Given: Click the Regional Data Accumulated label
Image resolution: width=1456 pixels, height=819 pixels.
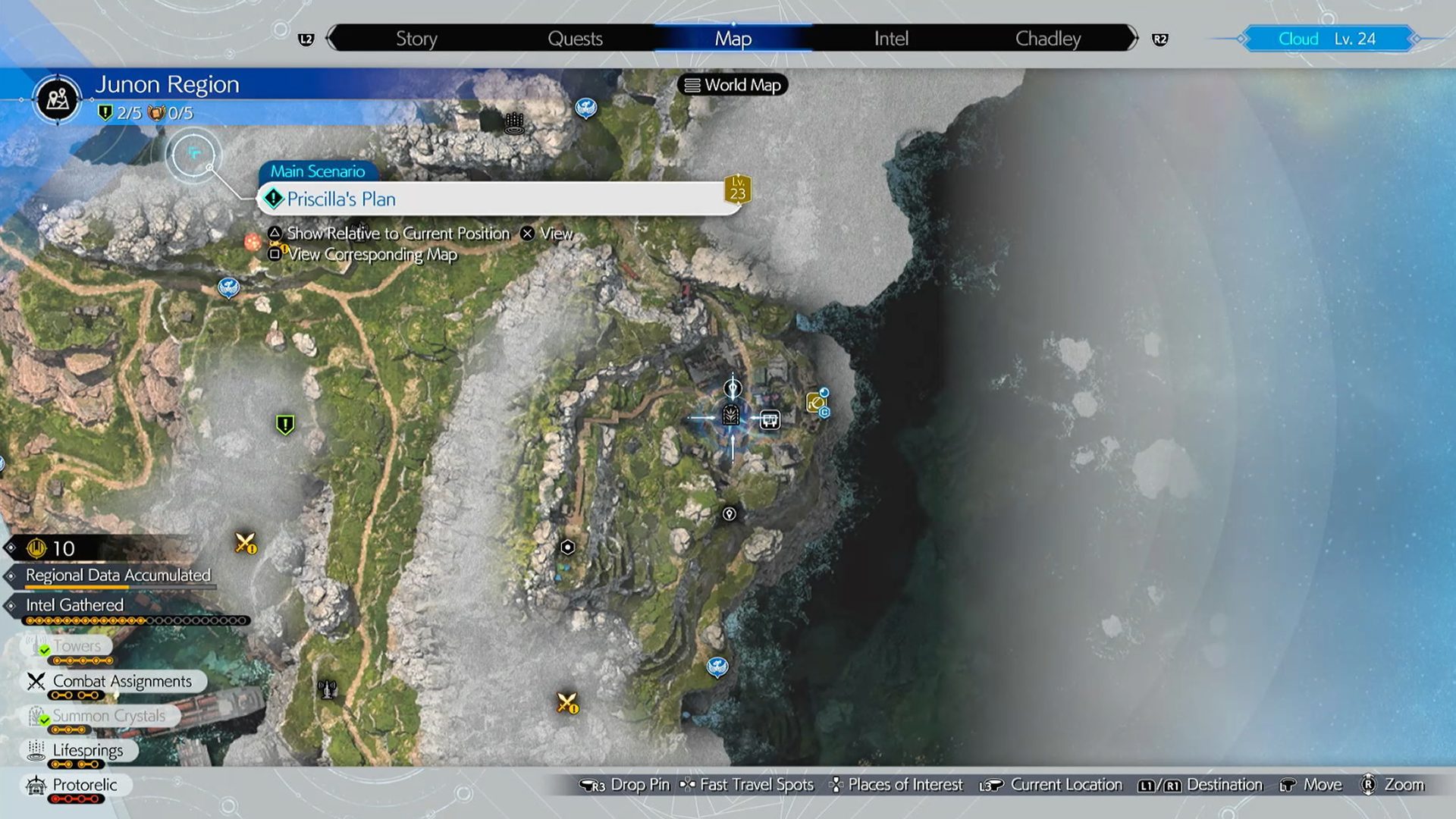Looking at the screenshot, I should tap(118, 575).
